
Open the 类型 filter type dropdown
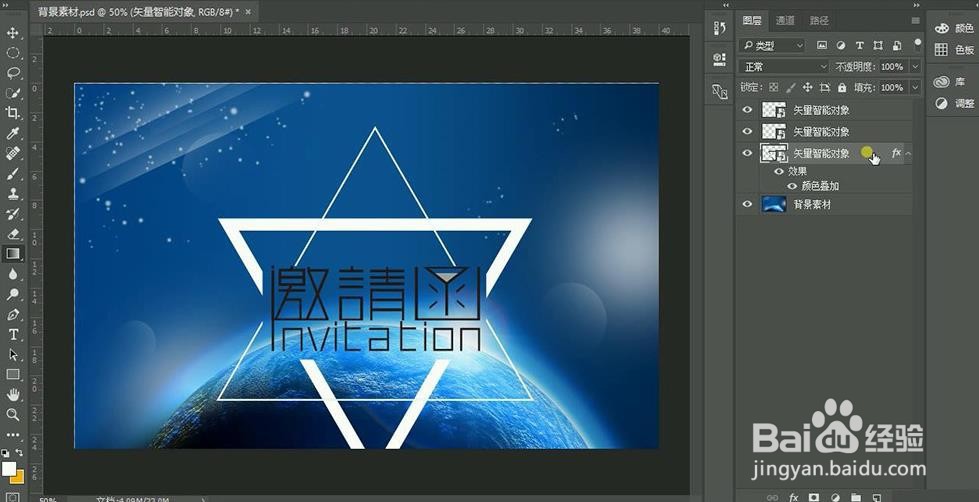[x=772, y=46]
